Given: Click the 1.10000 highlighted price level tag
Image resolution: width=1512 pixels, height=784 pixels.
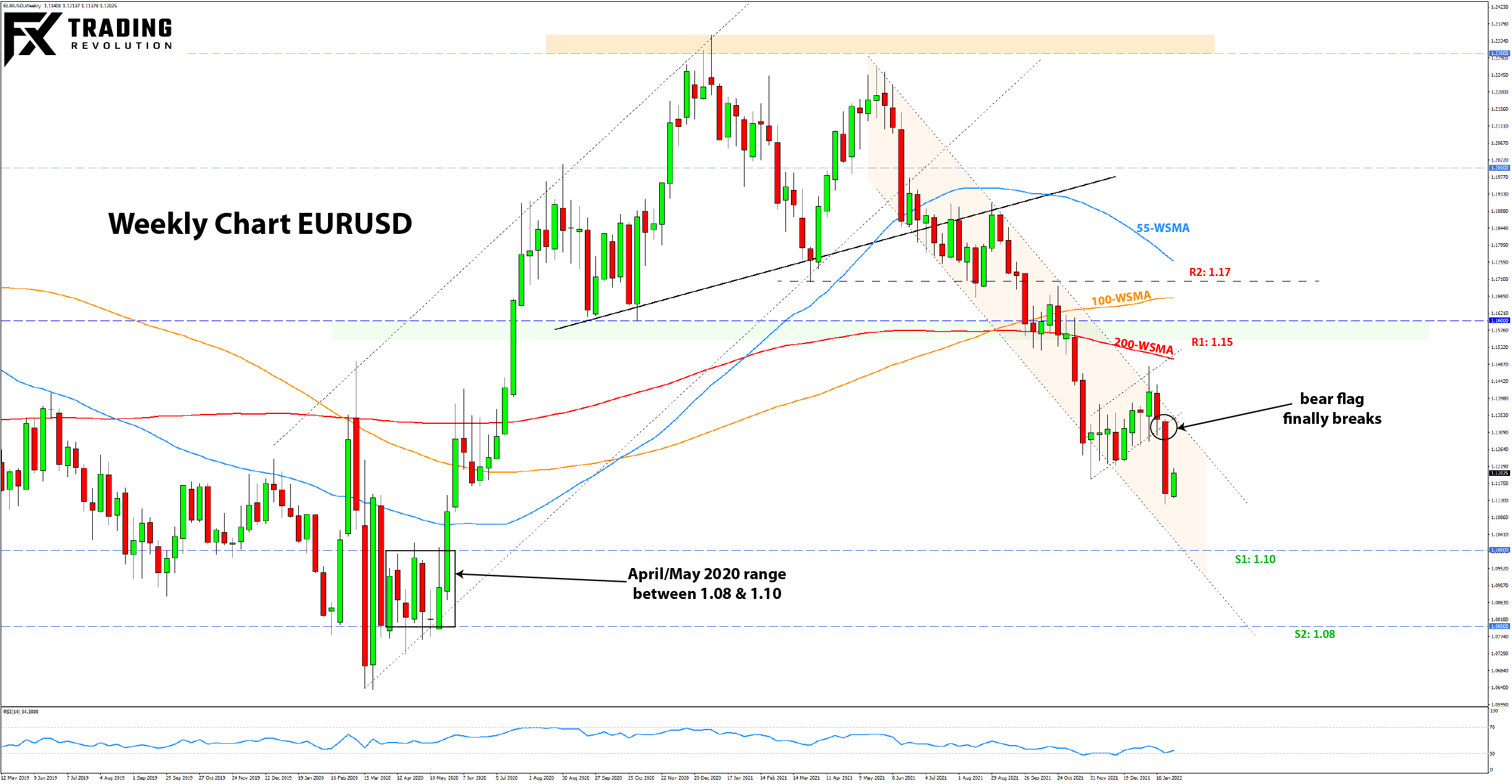Looking at the screenshot, I should (x=1499, y=550).
